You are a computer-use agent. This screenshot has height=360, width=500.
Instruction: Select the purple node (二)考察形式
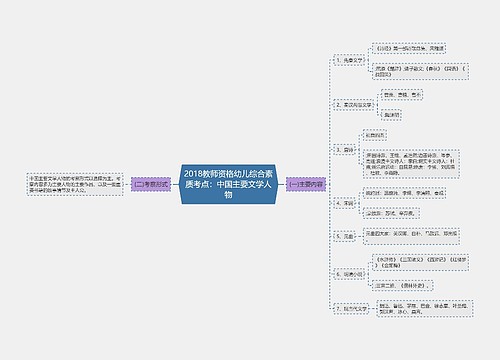pos(151,184)
